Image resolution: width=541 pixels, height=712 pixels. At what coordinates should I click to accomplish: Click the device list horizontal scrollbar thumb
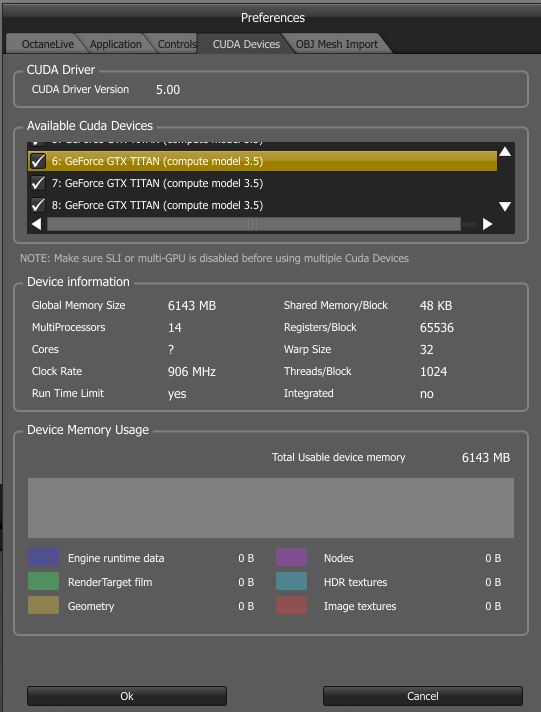click(x=254, y=224)
